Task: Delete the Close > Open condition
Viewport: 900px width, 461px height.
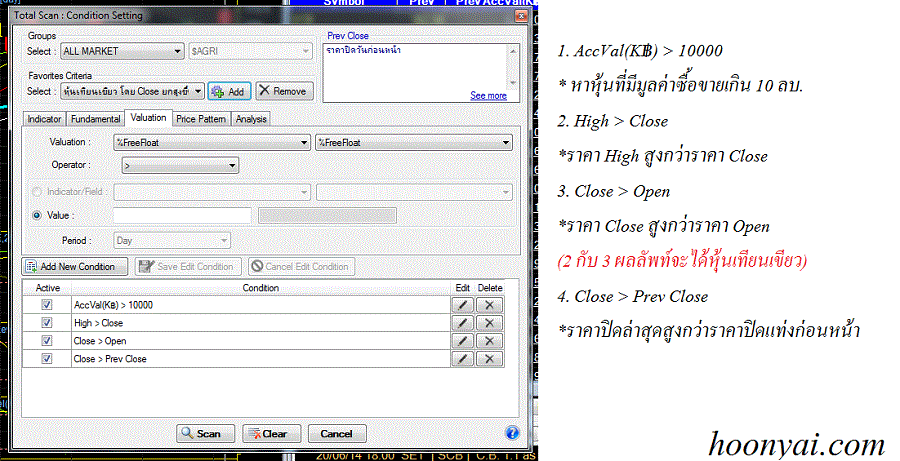Action: [489, 341]
